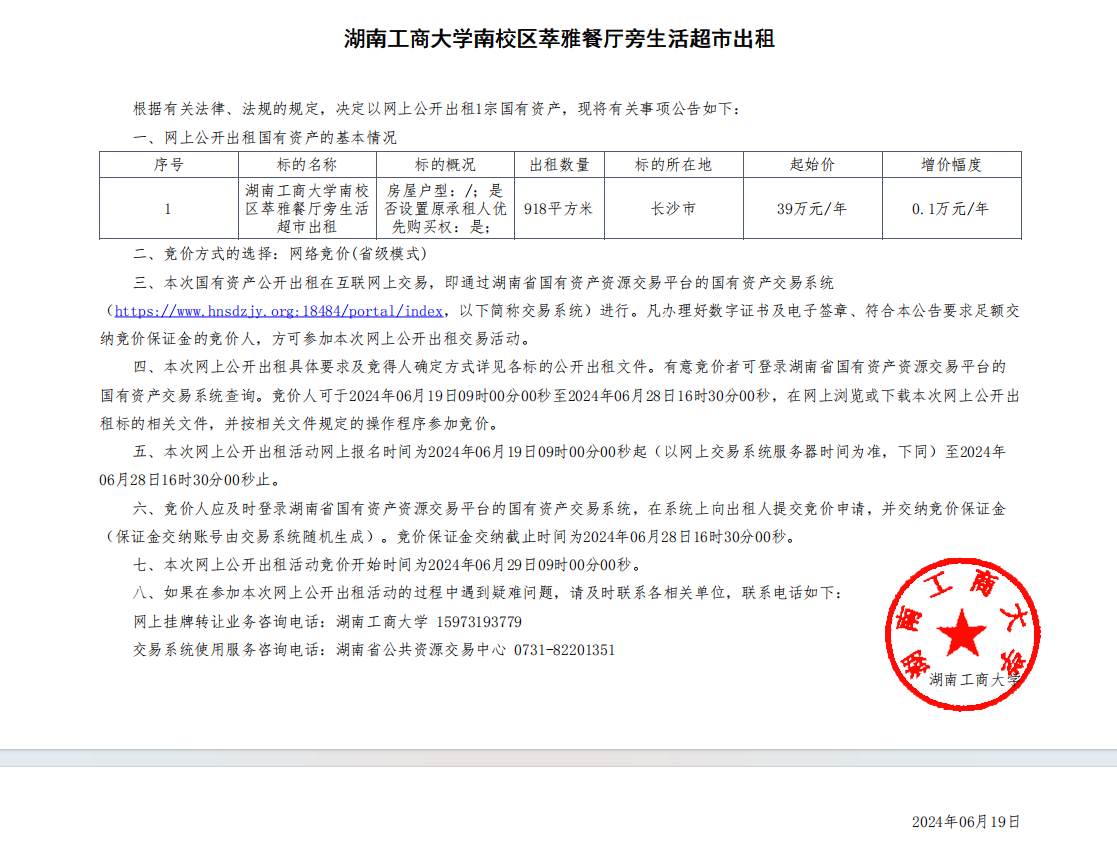The image size is (1117, 842).
Task: Click the 网络竞价(省级模式) bidding method text
Action: click(359, 255)
